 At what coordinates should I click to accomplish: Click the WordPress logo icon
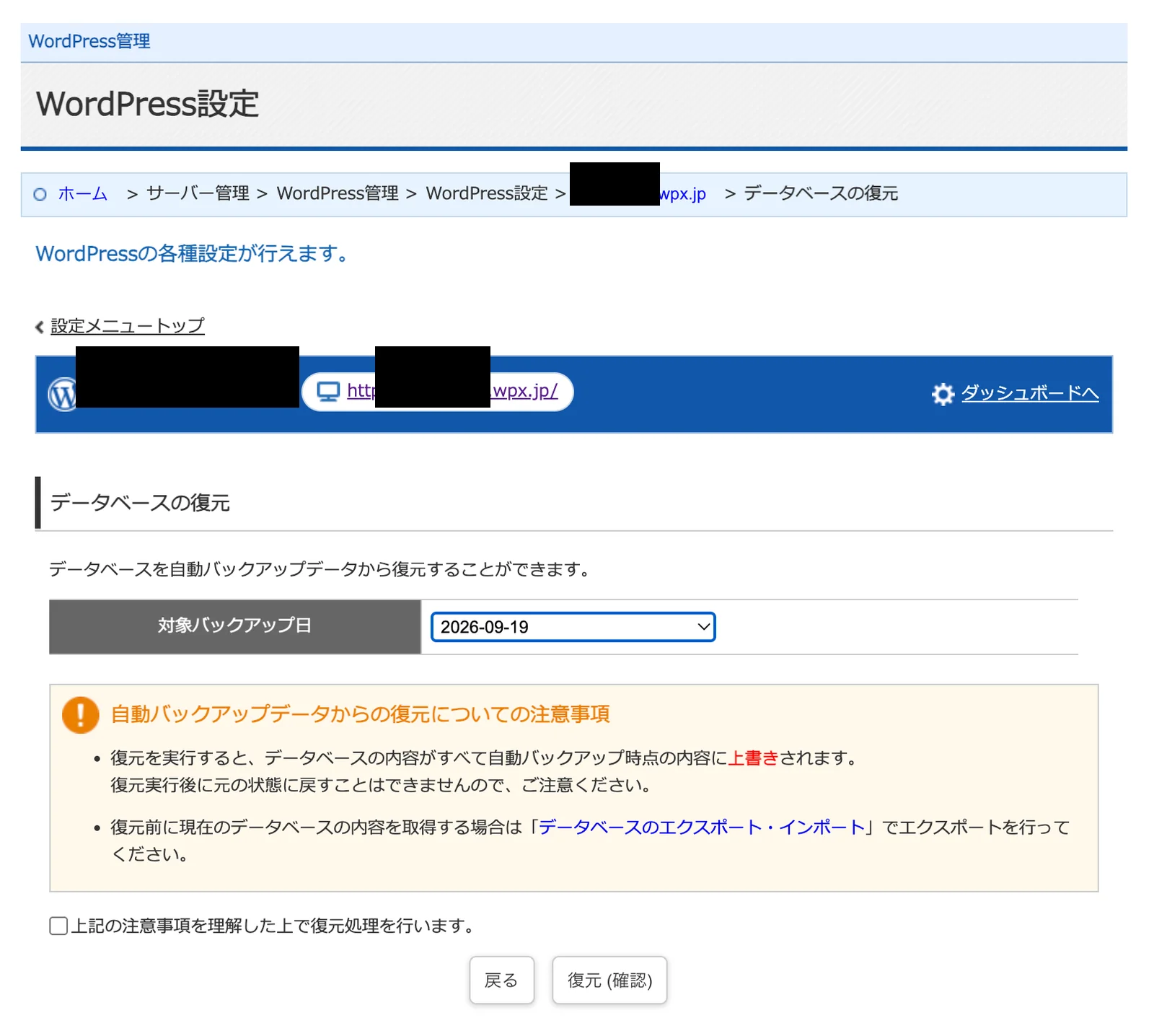62,395
